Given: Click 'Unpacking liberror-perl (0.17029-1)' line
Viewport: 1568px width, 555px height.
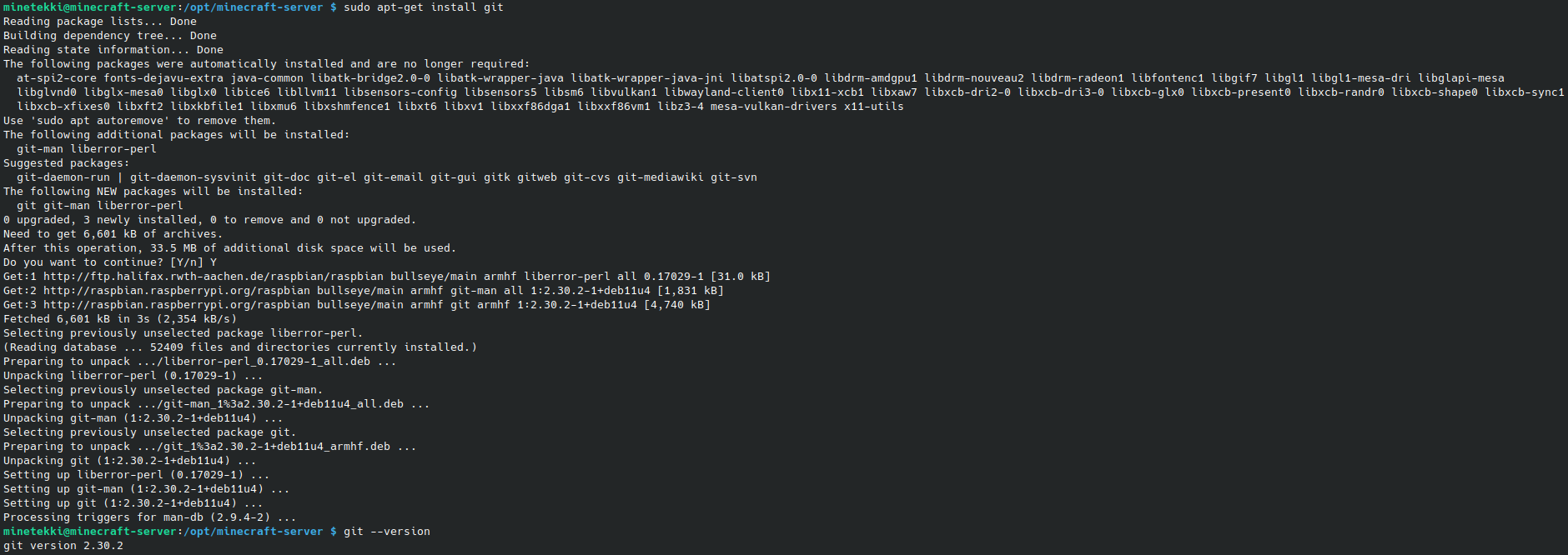Looking at the screenshot, I should 133,376.
